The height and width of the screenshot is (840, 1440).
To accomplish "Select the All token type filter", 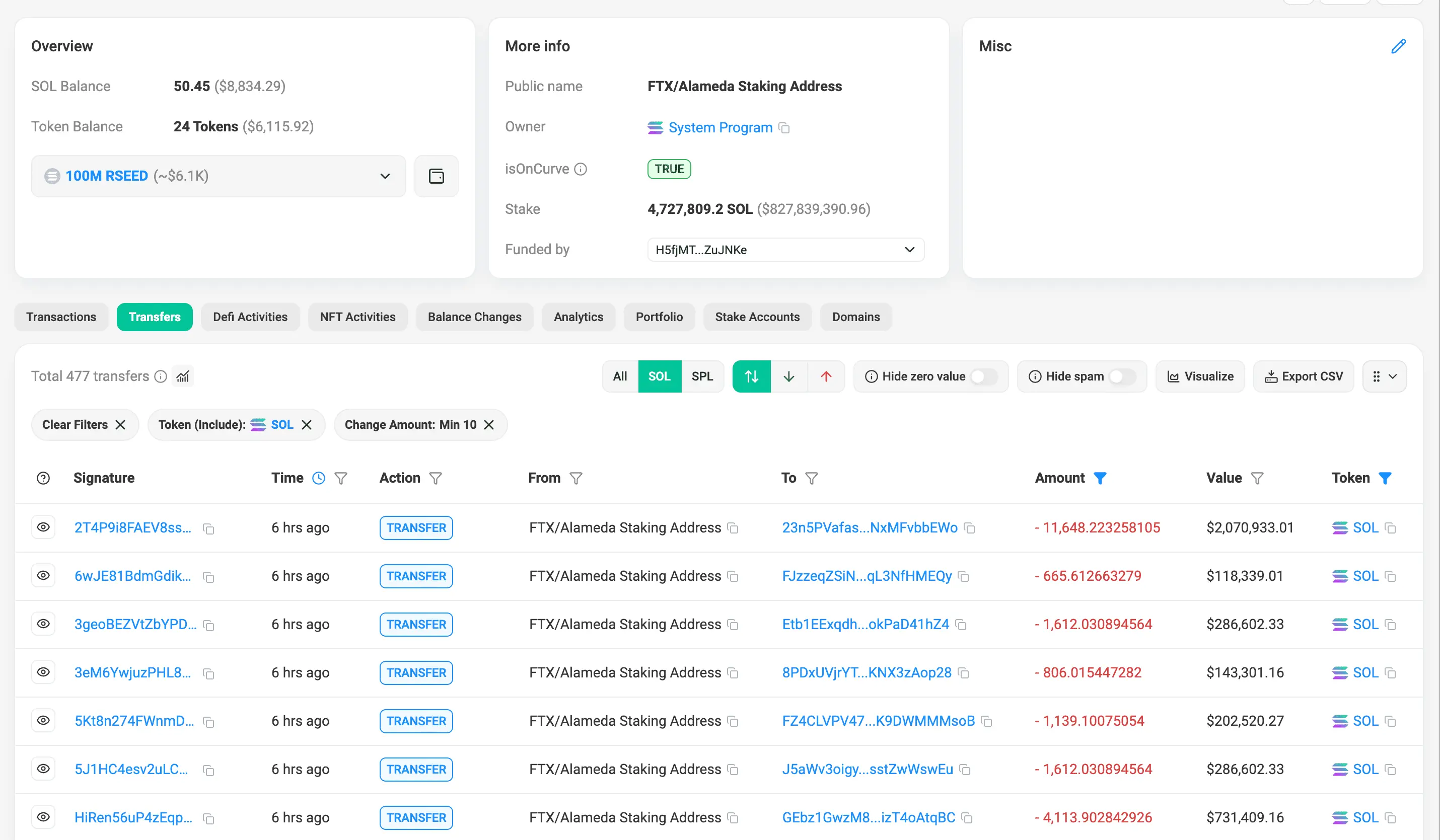I will (x=620, y=376).
